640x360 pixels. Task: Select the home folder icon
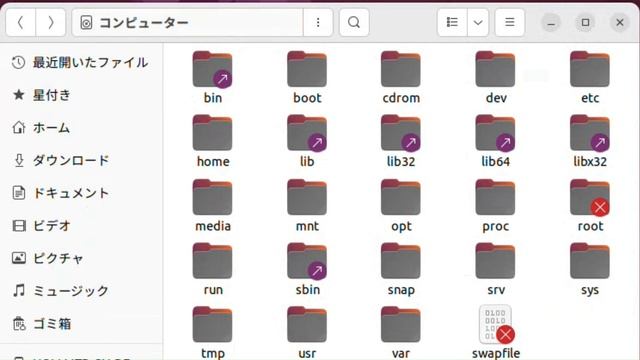[212, 133]
